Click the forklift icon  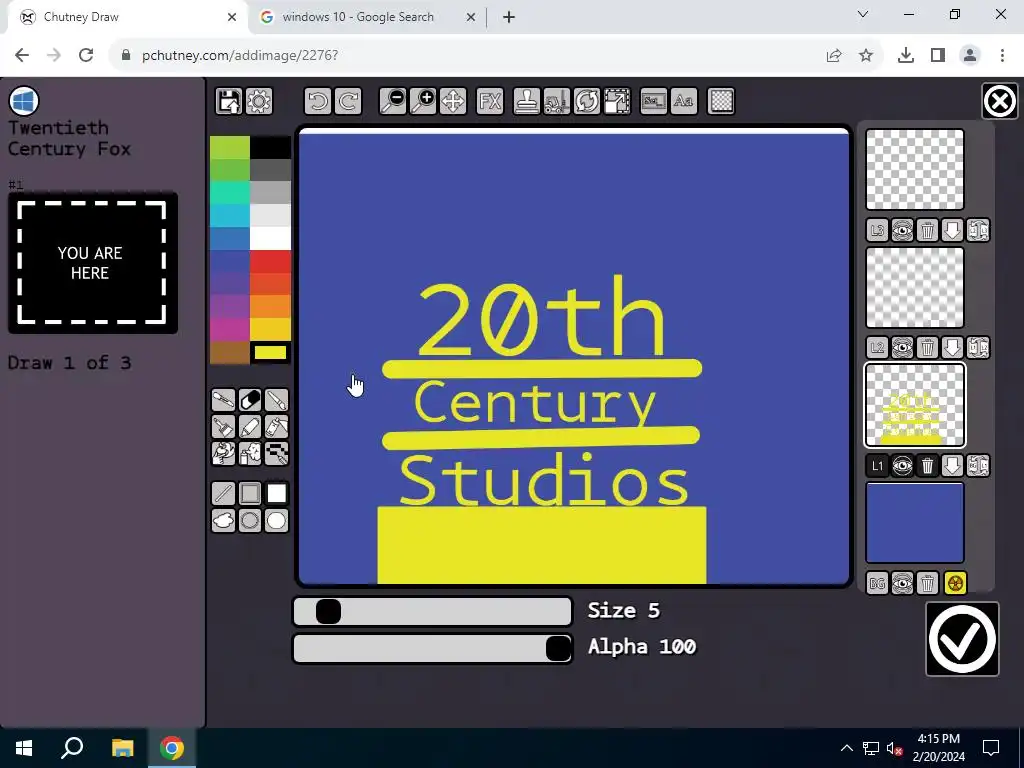tap(556, 101)
